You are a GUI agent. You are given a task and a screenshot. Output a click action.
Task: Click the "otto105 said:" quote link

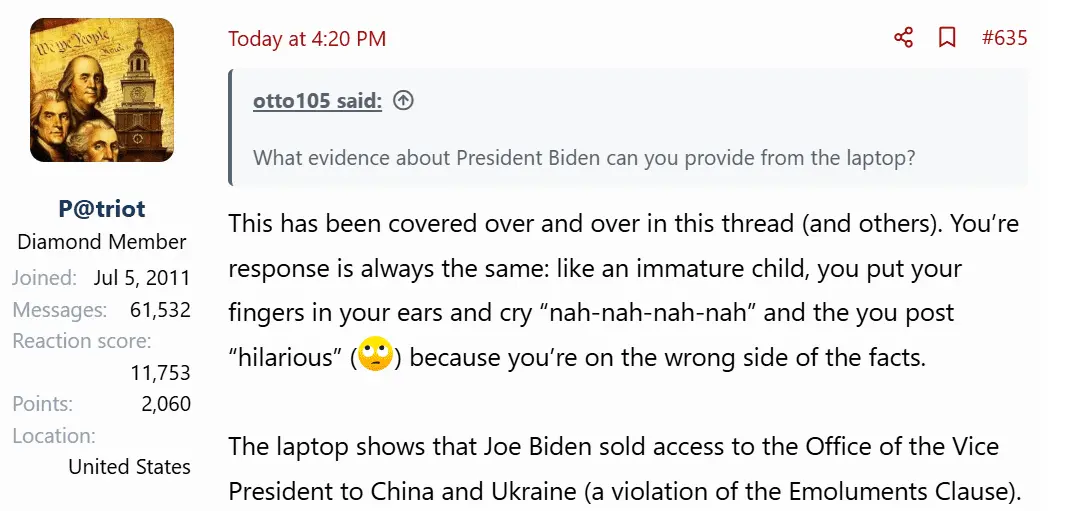click(x=317, y=100)
